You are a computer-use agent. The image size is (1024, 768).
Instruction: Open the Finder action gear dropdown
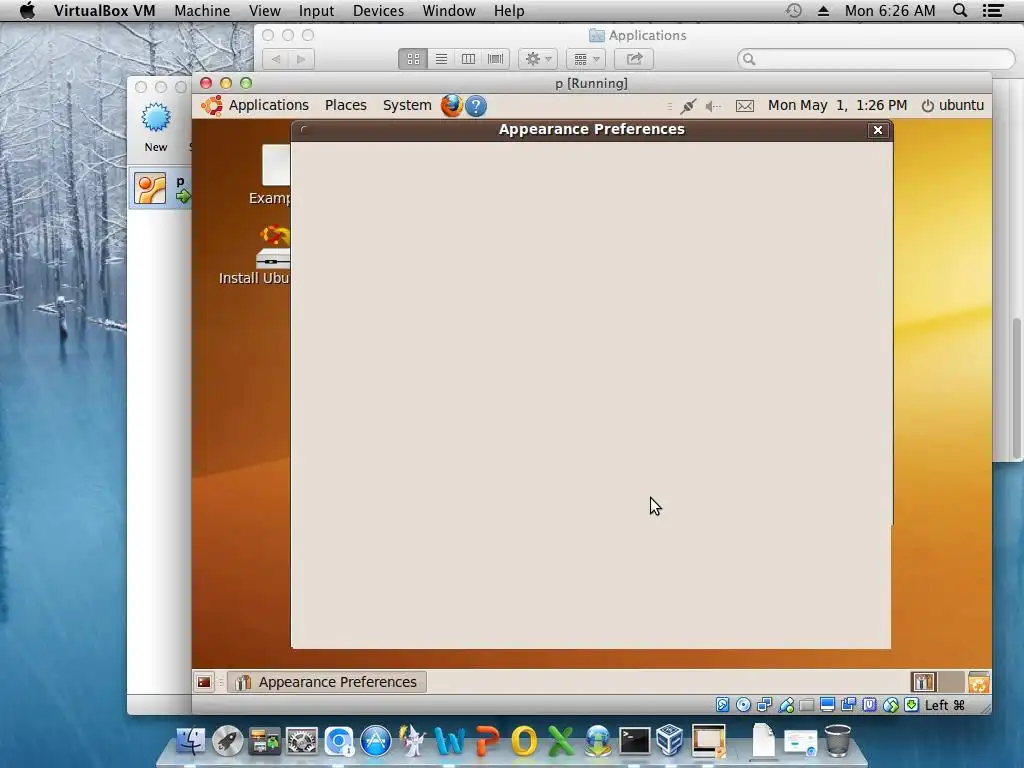[x=538, y=59]
